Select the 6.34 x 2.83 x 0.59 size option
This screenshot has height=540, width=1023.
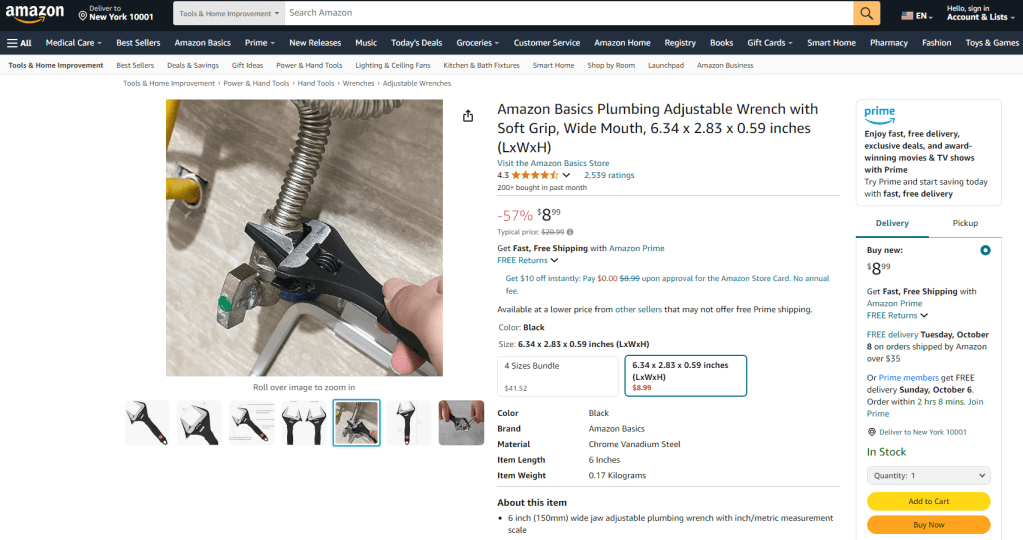(684, 376)
